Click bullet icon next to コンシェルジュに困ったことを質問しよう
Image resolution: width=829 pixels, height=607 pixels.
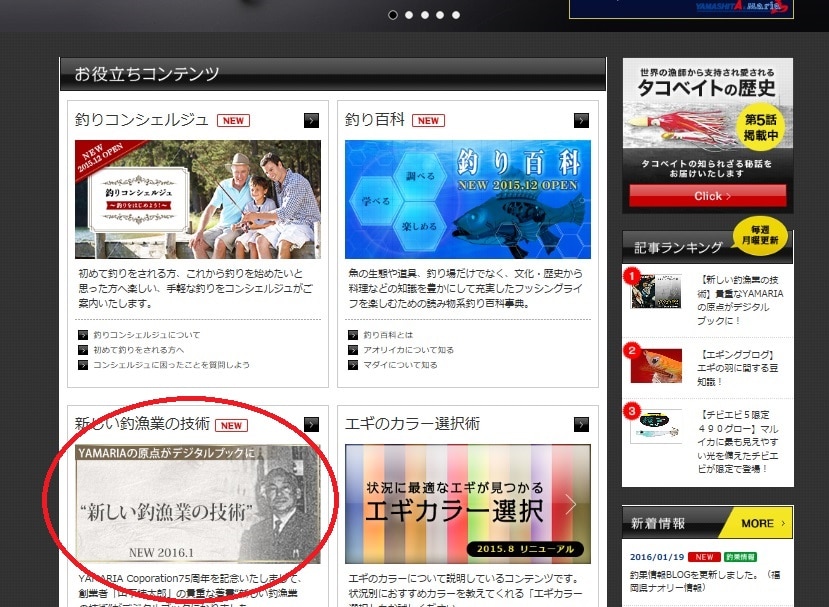coord(83,365)
